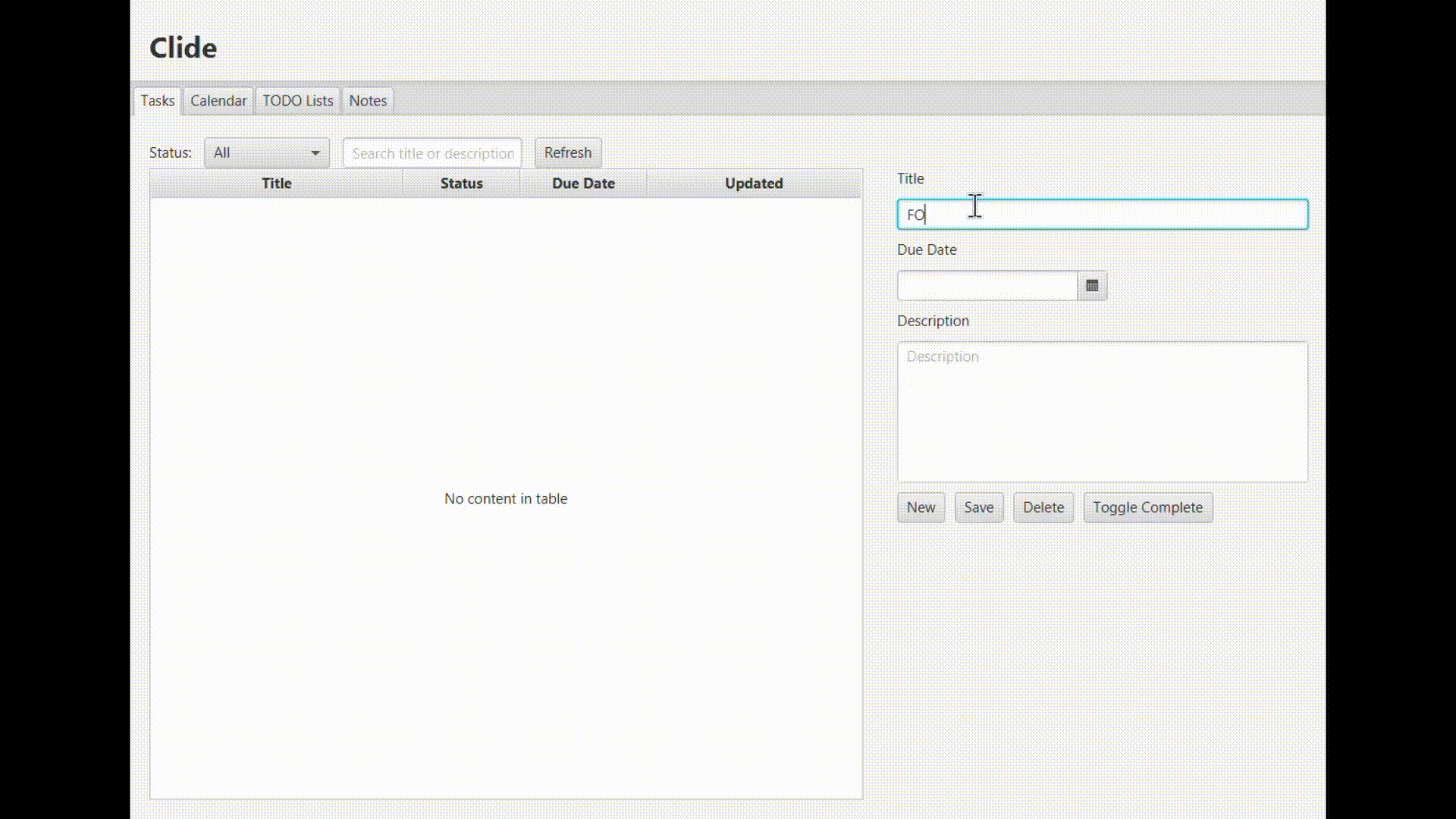The width and height of the screenshot is (1456, 819).
Task: Click the Toggle Complete button
Action: [x=1147, y=507]
